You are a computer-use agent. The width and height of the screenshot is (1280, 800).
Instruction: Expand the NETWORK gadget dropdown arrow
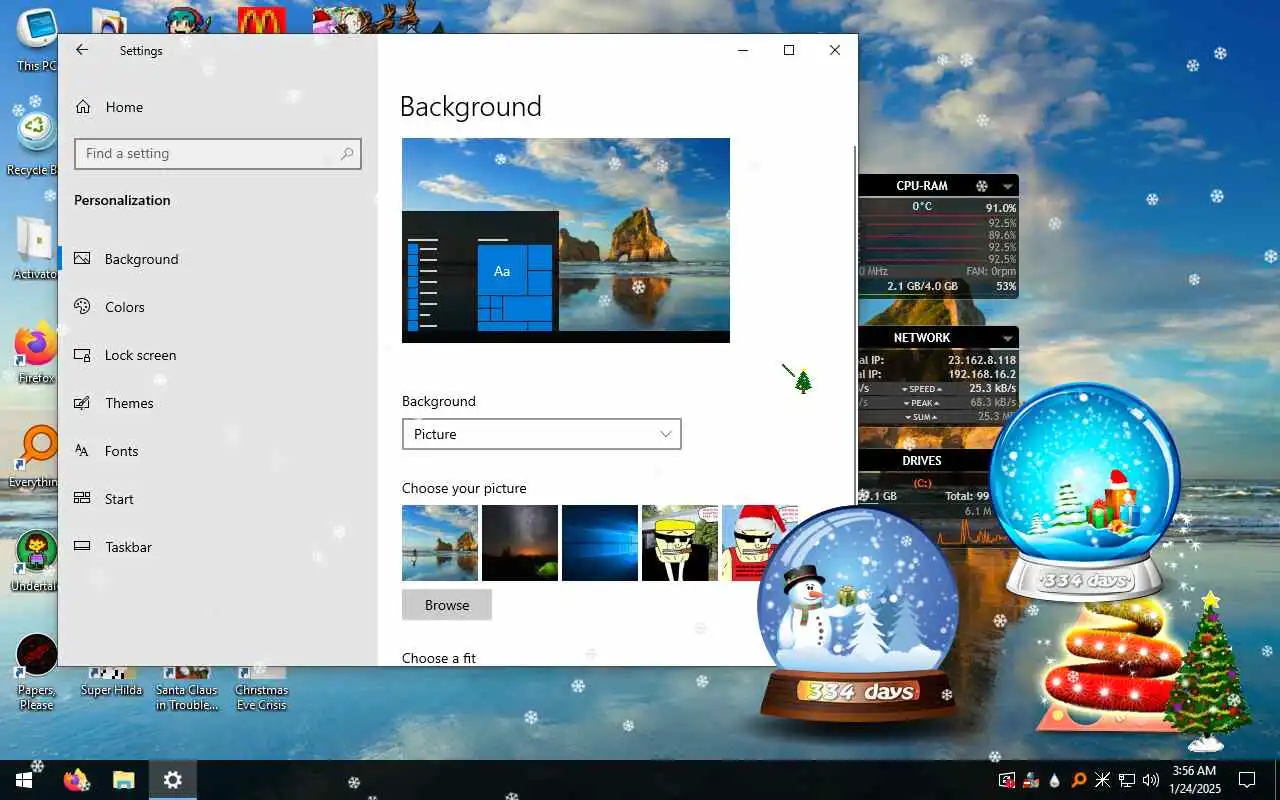[x=1008, y=338]
